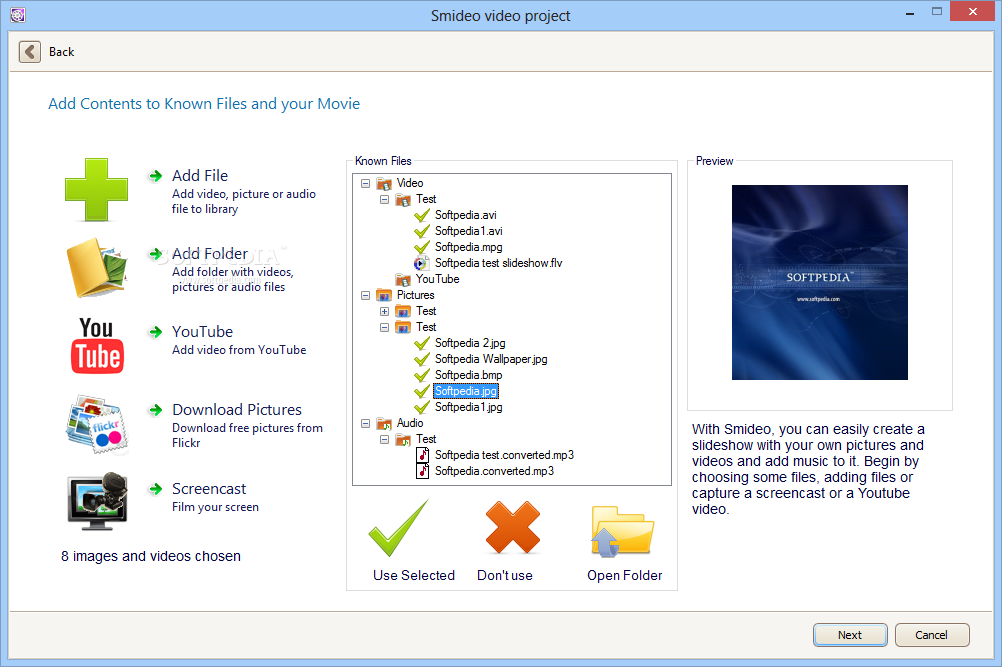Open the Download Pictures link

pyautogui.click(x=237, y=410)
